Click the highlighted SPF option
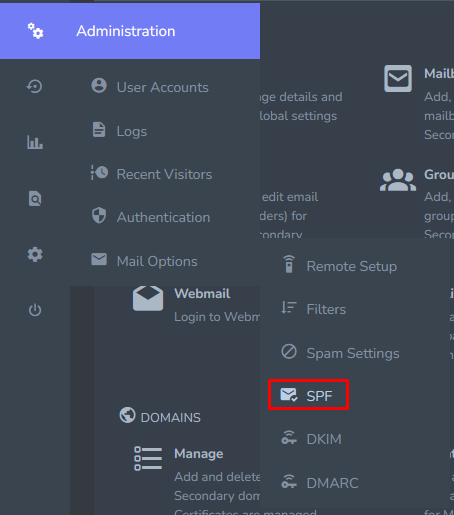 pos(308,395)
